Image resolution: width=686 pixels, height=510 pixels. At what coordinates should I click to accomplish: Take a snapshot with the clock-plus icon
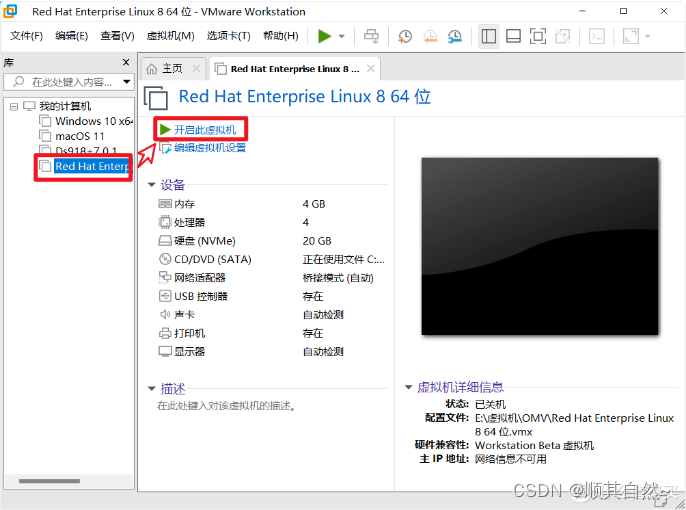(x=405, y=36)
